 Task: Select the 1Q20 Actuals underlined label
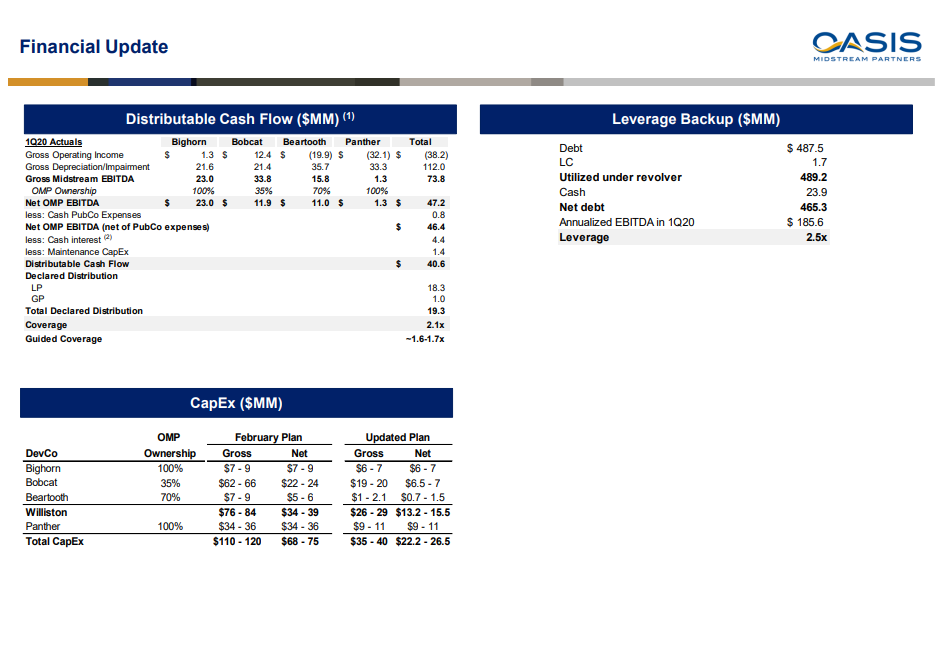[54, 142]
